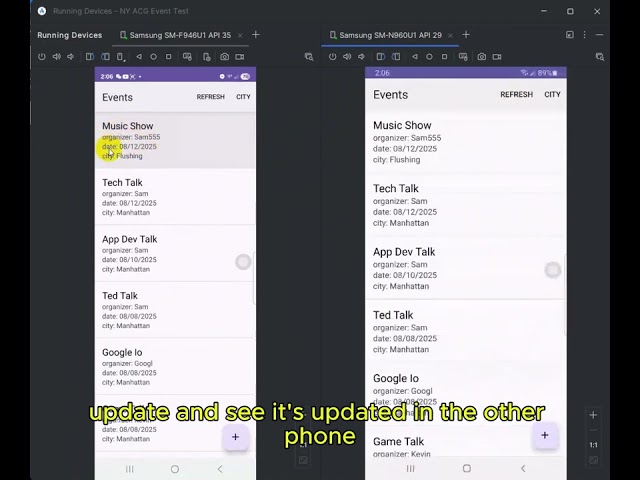Screen dimensions: 640x480
Task: Start screen recording on SM-N960U1 device
Action: click(497, 57)
